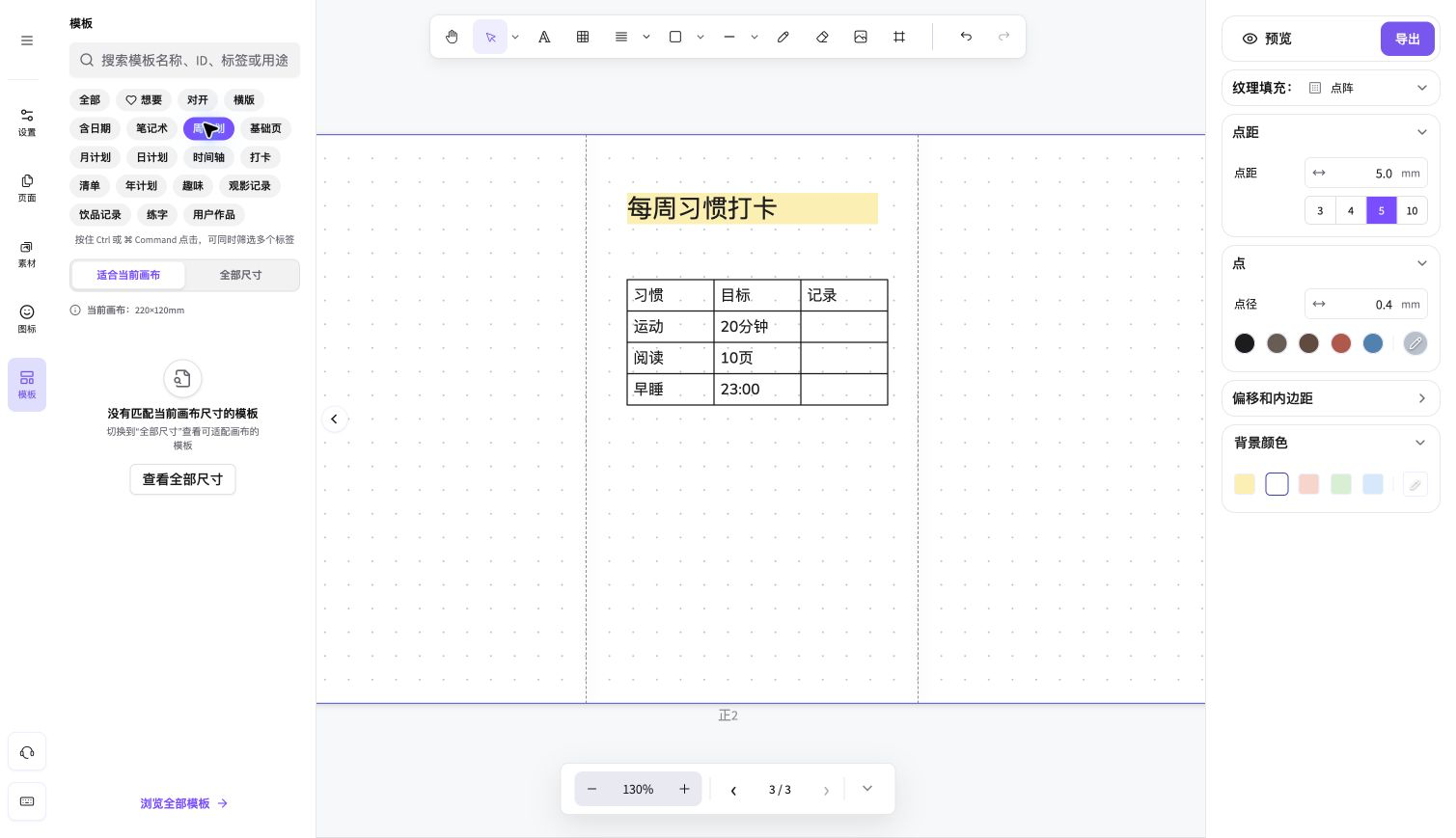This screenshot has height=838, width=1456.
Task: Filter by 全部 tag
Action: (x=90, y=100)
